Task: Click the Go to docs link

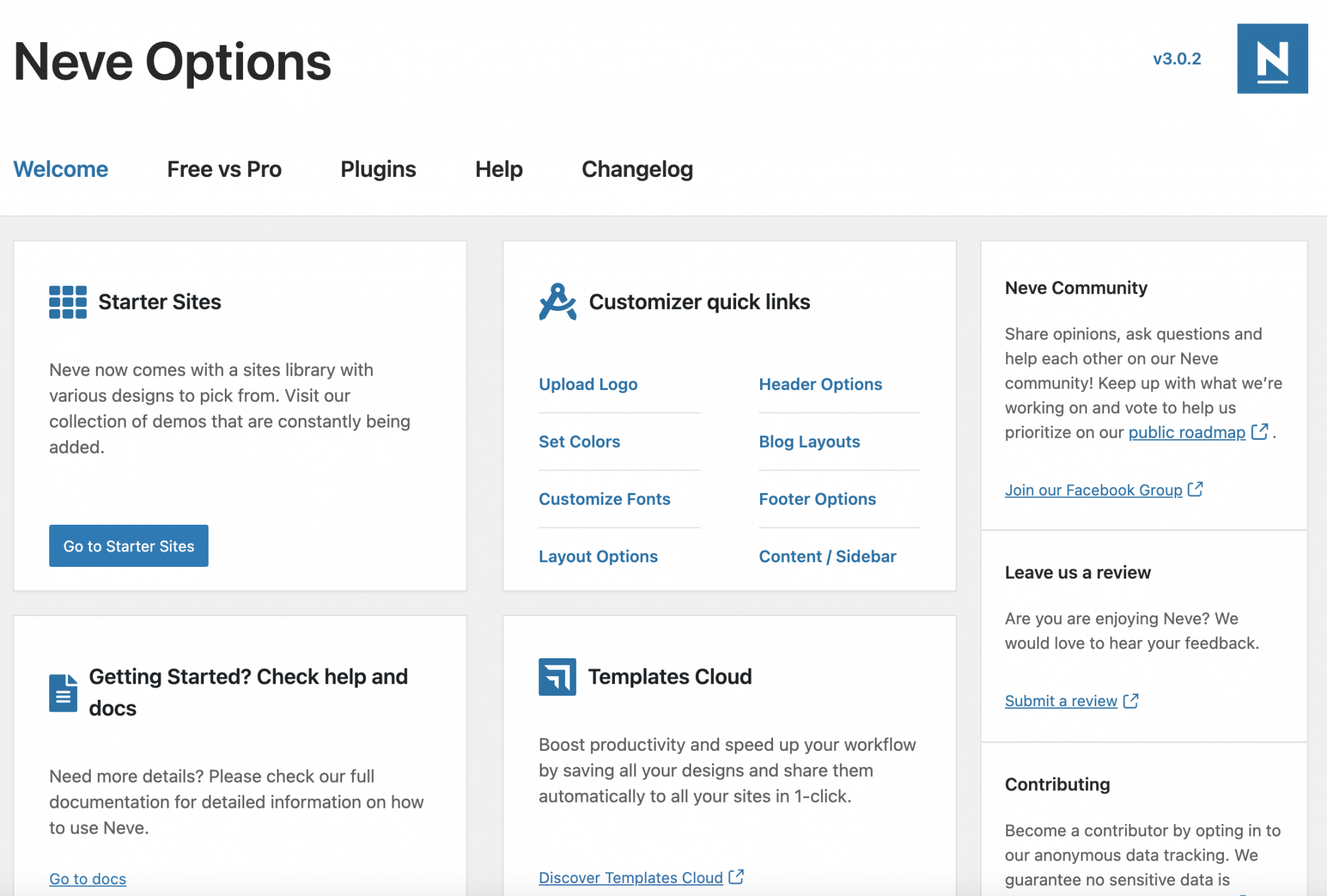Action: tap(87, 879)
